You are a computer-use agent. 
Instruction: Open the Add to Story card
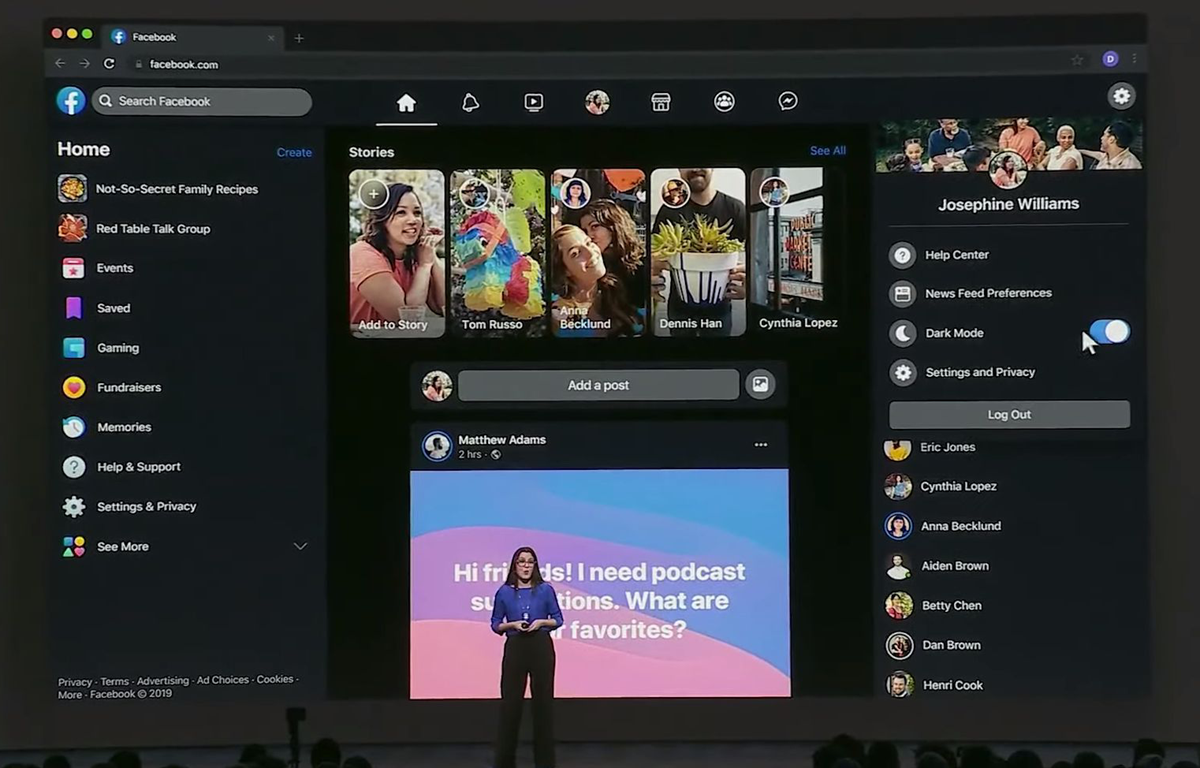click(397, 252)
